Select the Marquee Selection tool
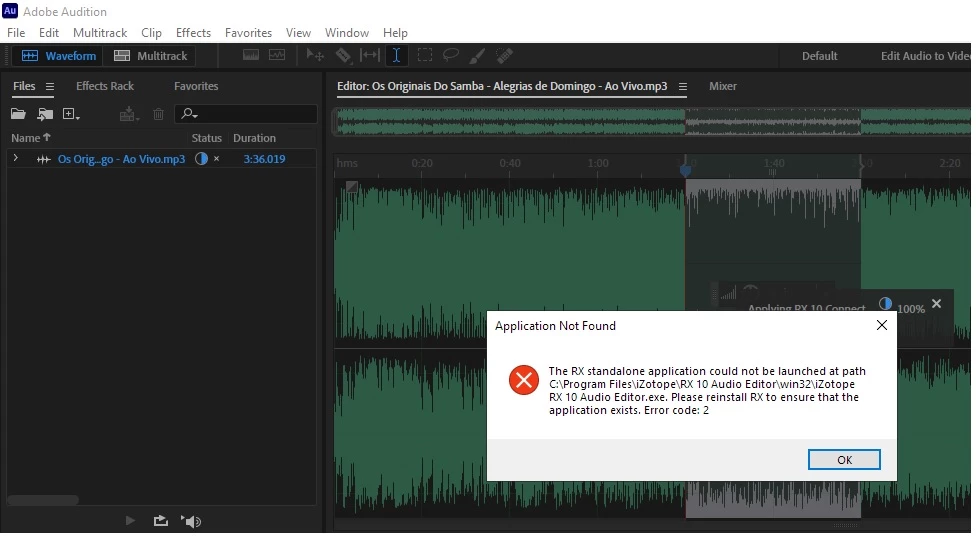Screen dimensions: 979x545 [425, 56]
